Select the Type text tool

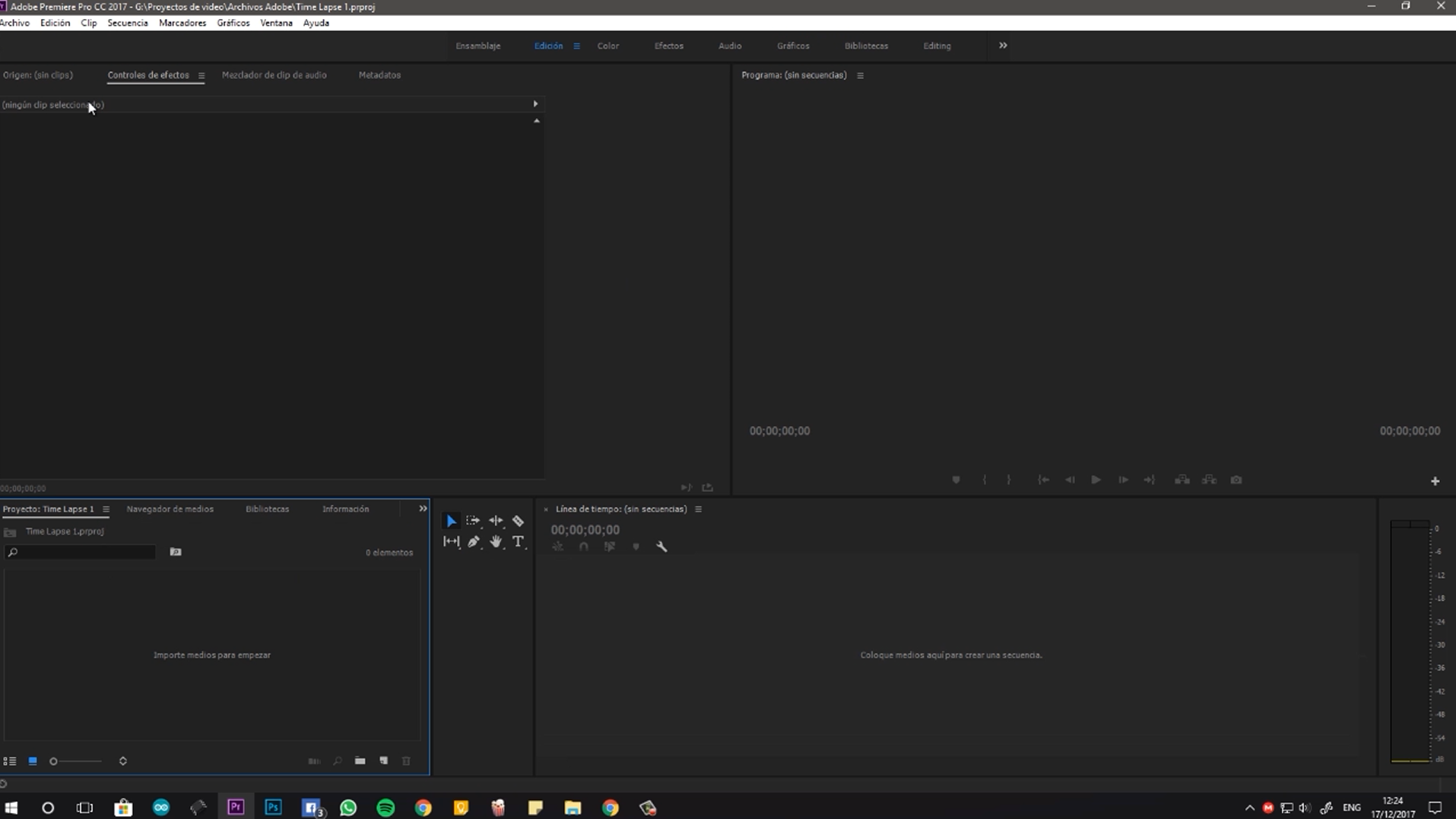pyautogui.click(x=518, y=541)
